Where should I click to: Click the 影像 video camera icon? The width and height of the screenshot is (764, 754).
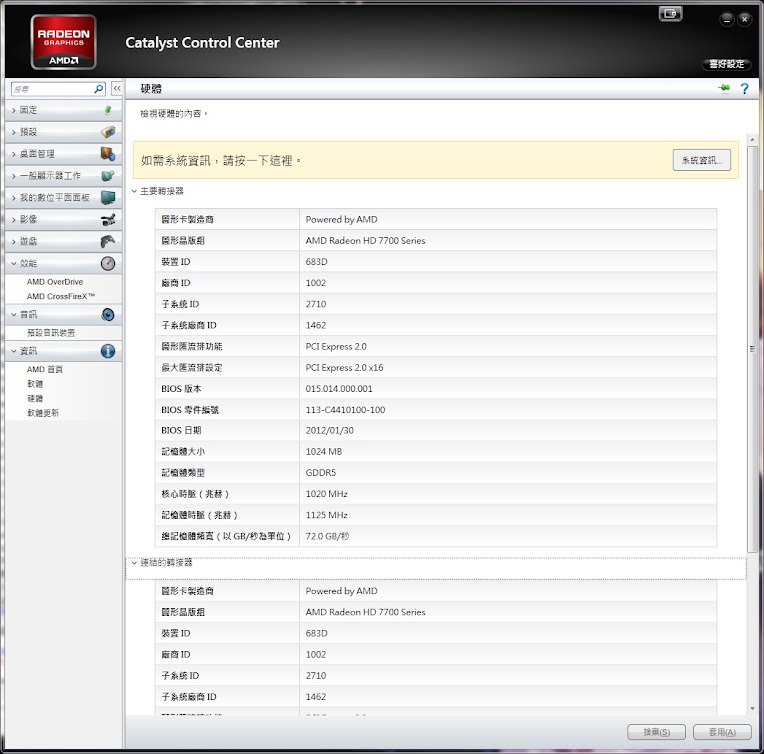pos(108,219)
